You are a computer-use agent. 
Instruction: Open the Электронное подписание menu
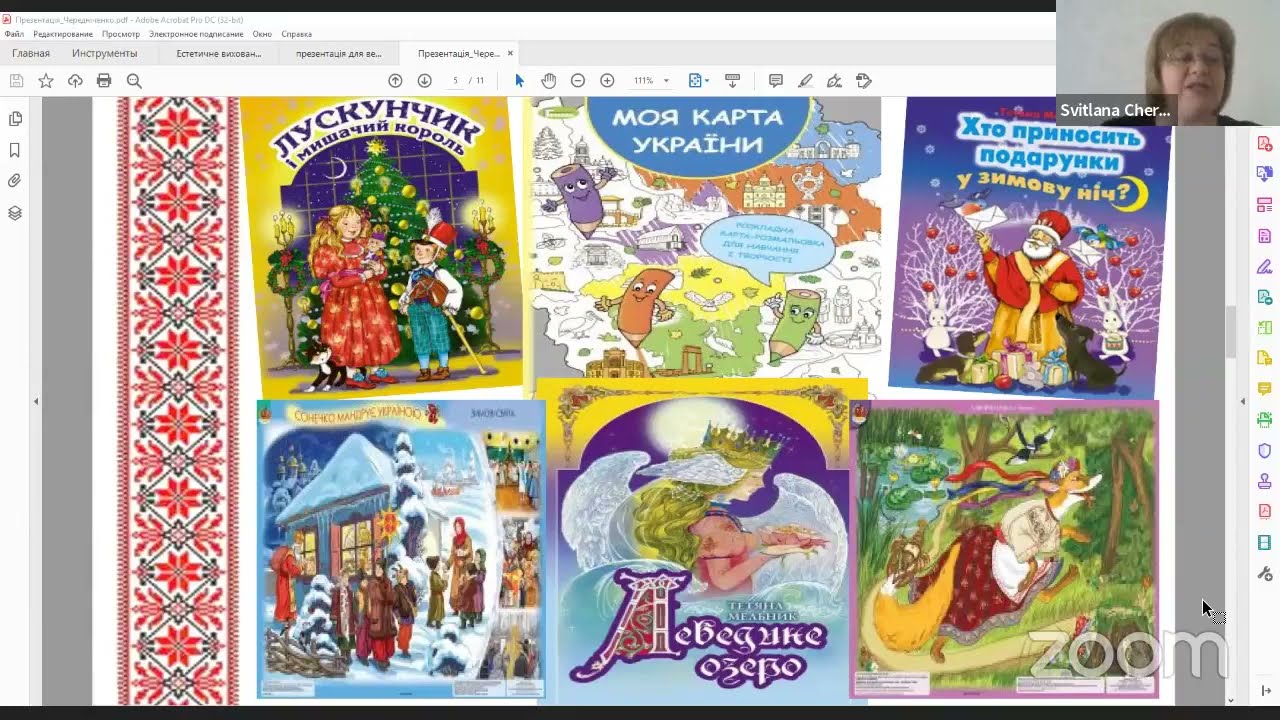point(196,34)
